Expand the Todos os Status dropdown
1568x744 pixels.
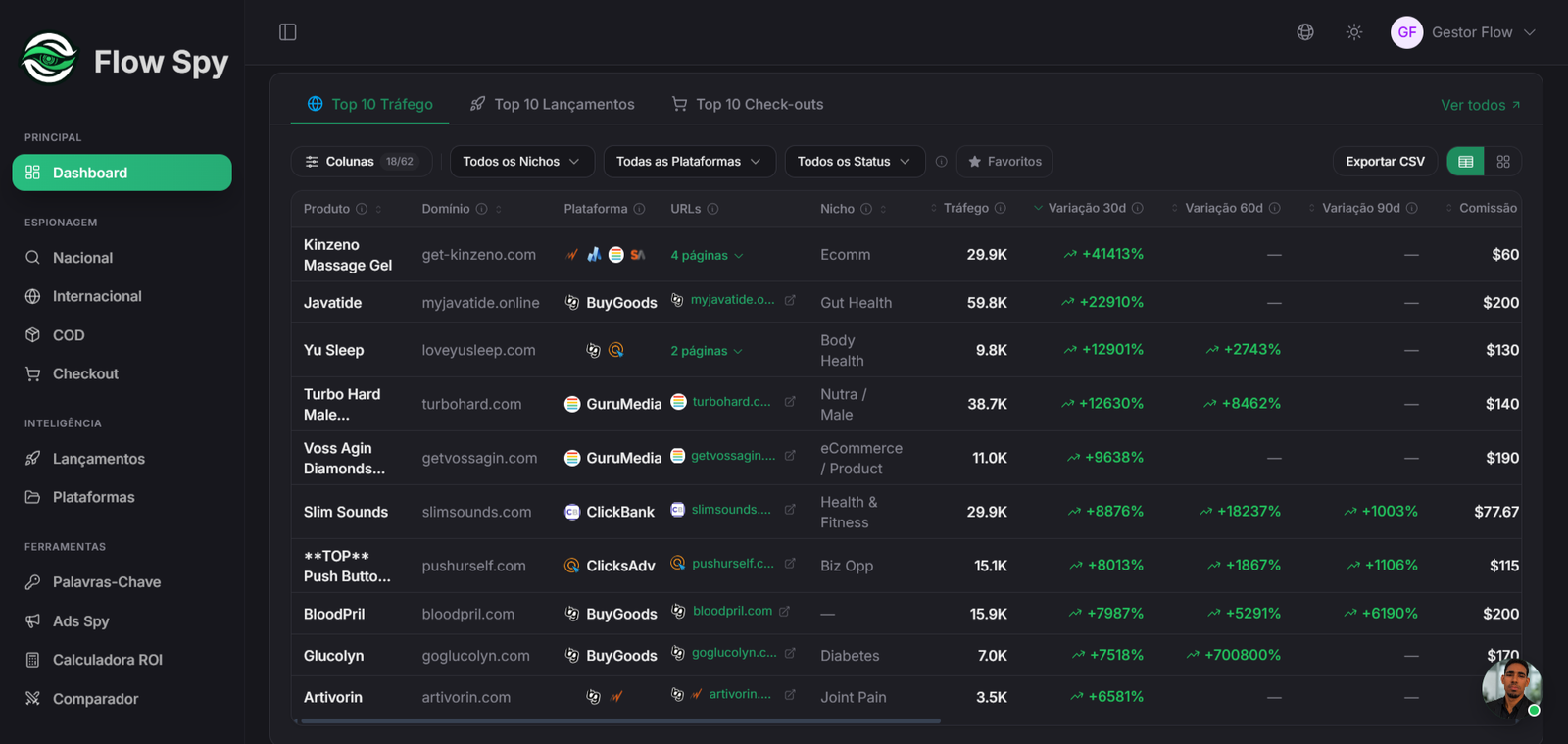(855, 162)
